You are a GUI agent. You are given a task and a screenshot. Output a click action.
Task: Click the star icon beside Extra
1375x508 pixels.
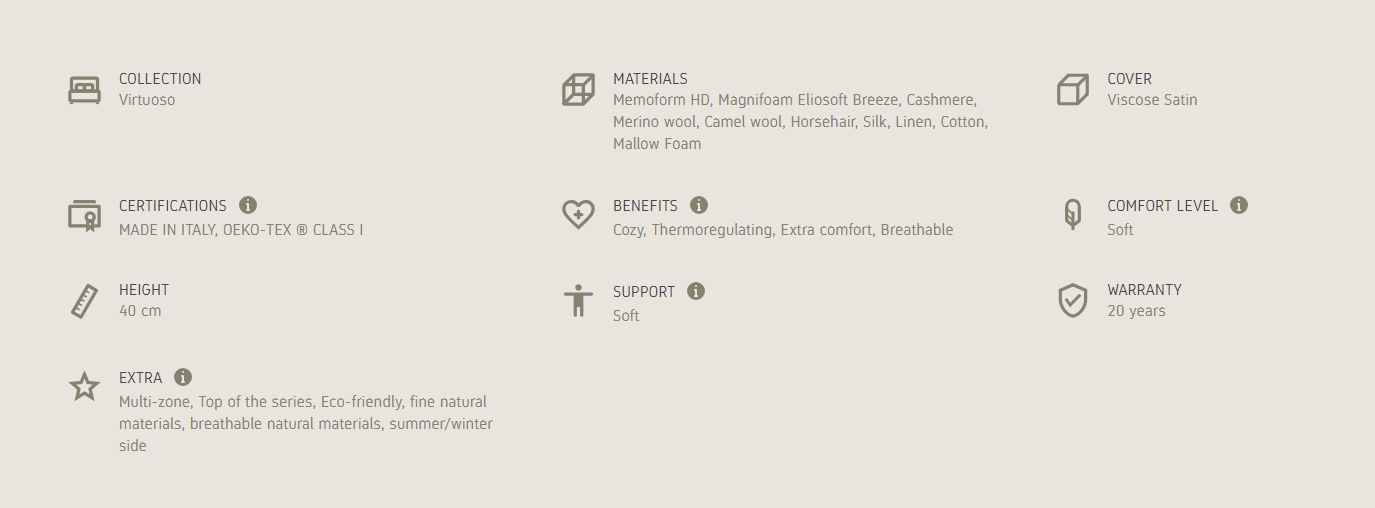pyautogui.click(x=84, y=387)
